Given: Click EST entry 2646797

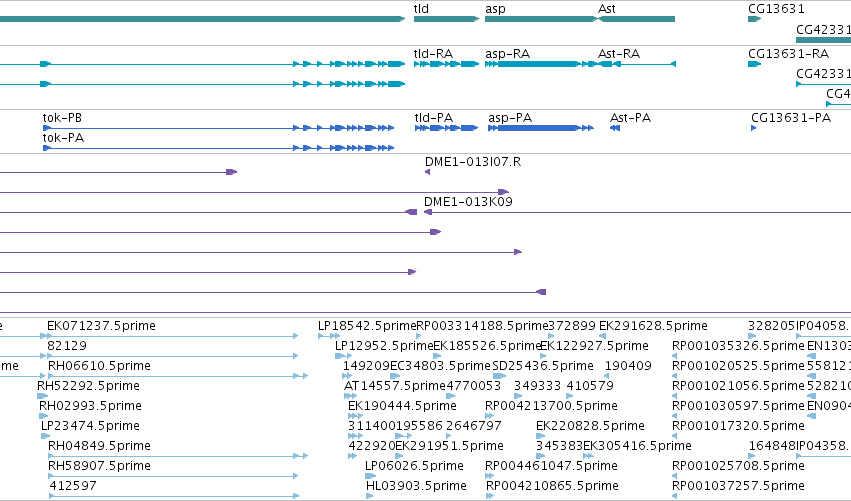Looking at the screenshot, I should pyautogui.click(x=474, y=426).
